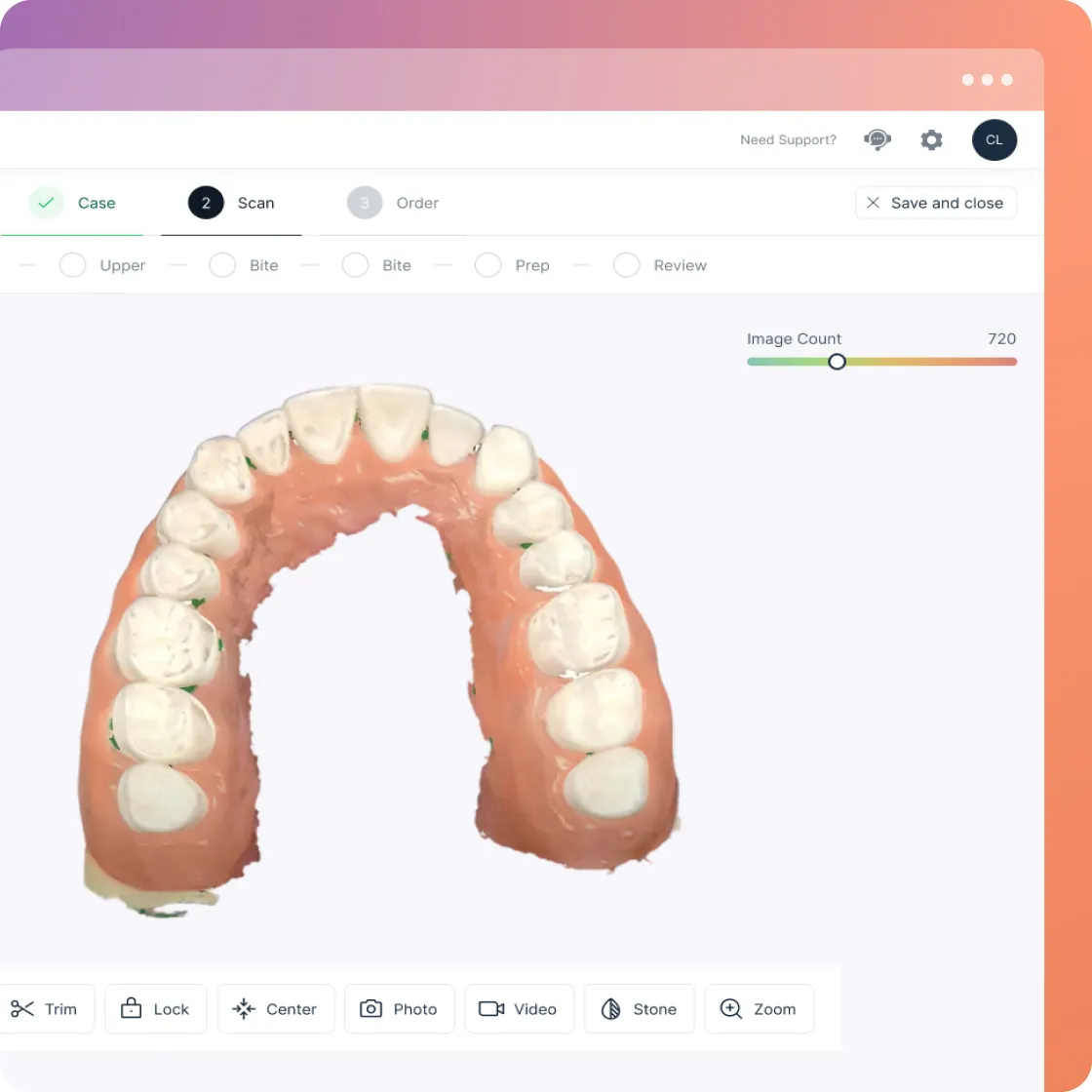Image resolution: width=1092 pixels, height=1092 pixels.
Task: Select the Trim tool
Action: 45,1008
